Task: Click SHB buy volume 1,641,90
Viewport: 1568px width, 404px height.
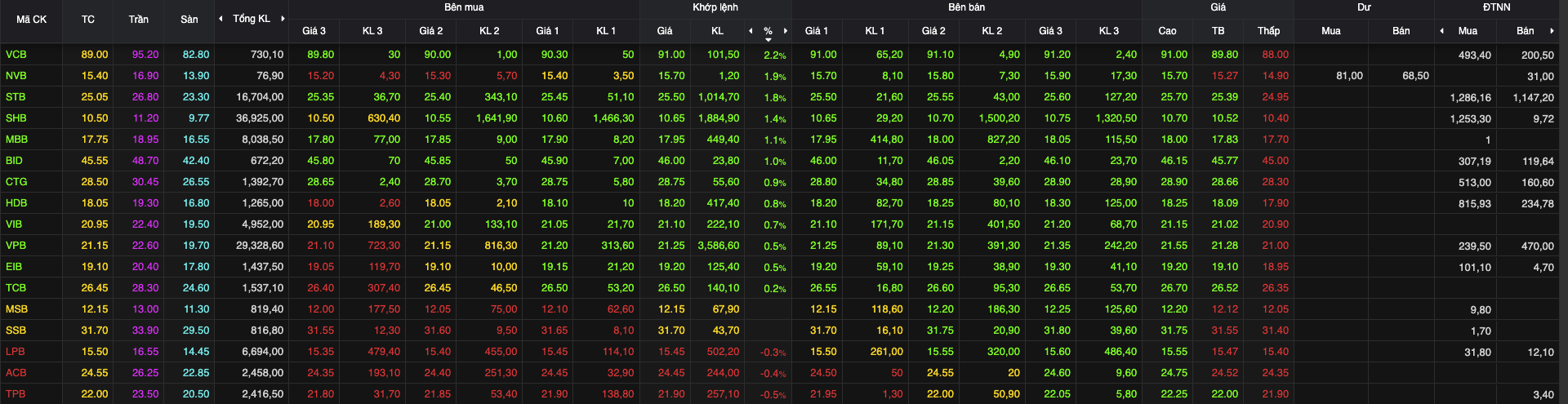Action: [x=497, y=118]
